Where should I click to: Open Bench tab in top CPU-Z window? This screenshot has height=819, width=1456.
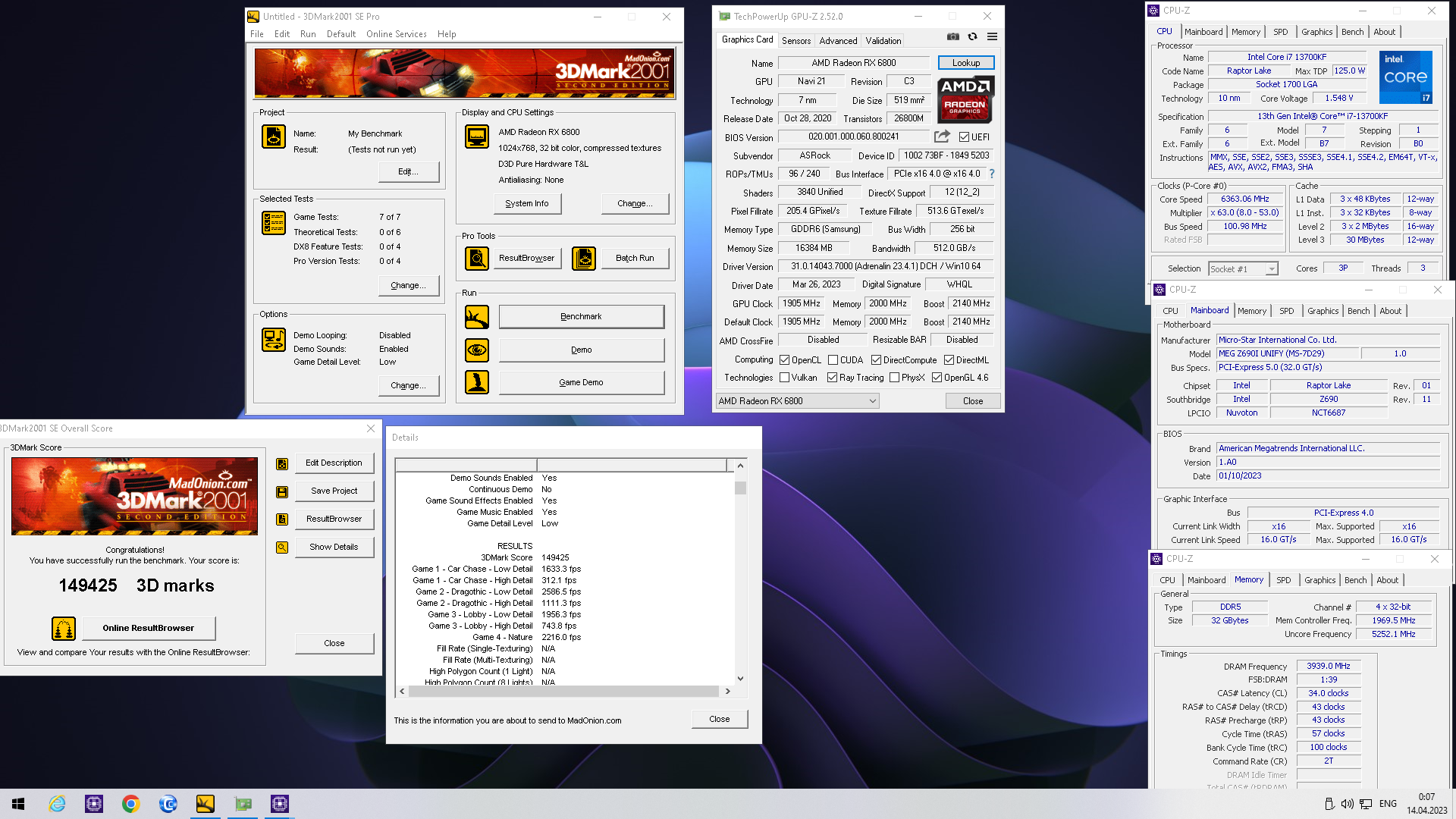click(x=1352, y=32)
